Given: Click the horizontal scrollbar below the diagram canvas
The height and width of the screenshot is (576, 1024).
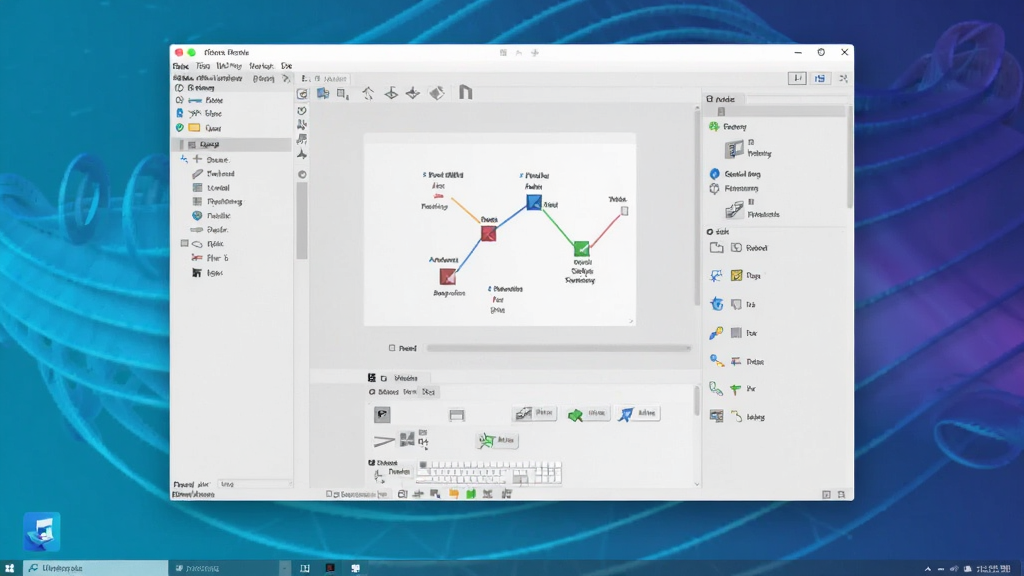Looking at the screenshot, I should pyautogui.click(x=558, y=348).
